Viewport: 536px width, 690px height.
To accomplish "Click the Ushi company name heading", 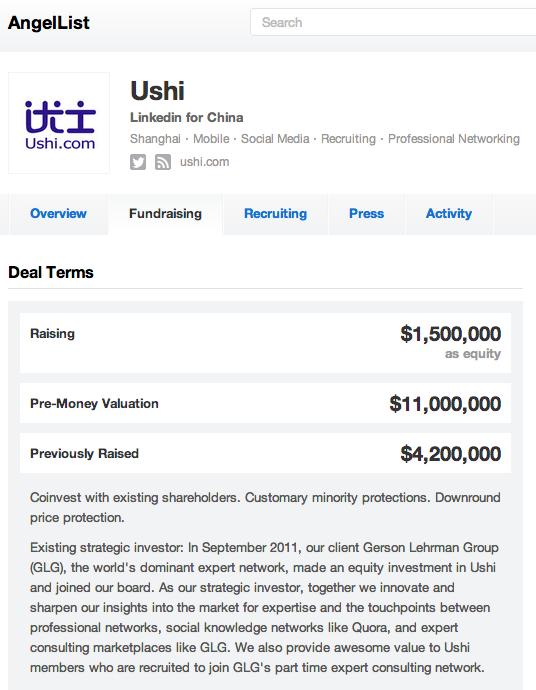I will [x=157, y=91].
